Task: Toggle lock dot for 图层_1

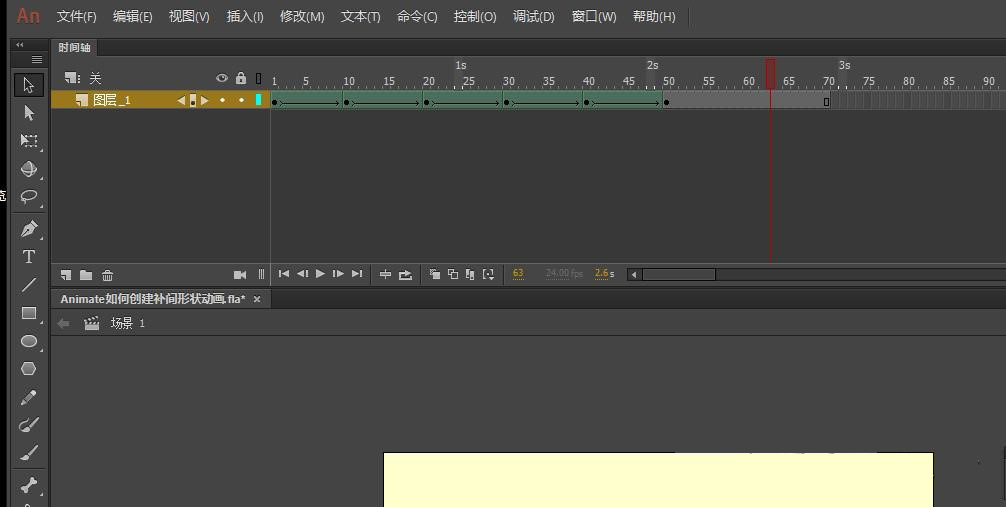Action: click(x=241, y=100)
